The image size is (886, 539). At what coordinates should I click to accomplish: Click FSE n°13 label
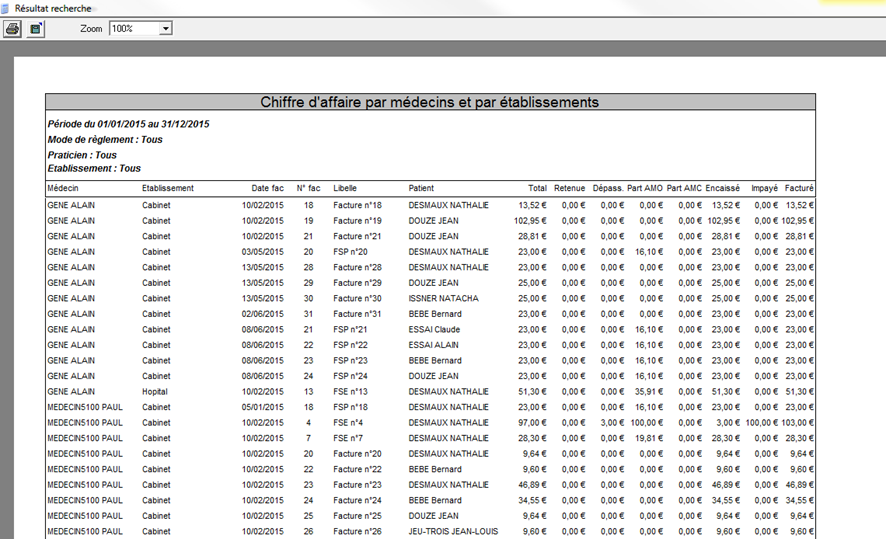[x=350, y=392]
